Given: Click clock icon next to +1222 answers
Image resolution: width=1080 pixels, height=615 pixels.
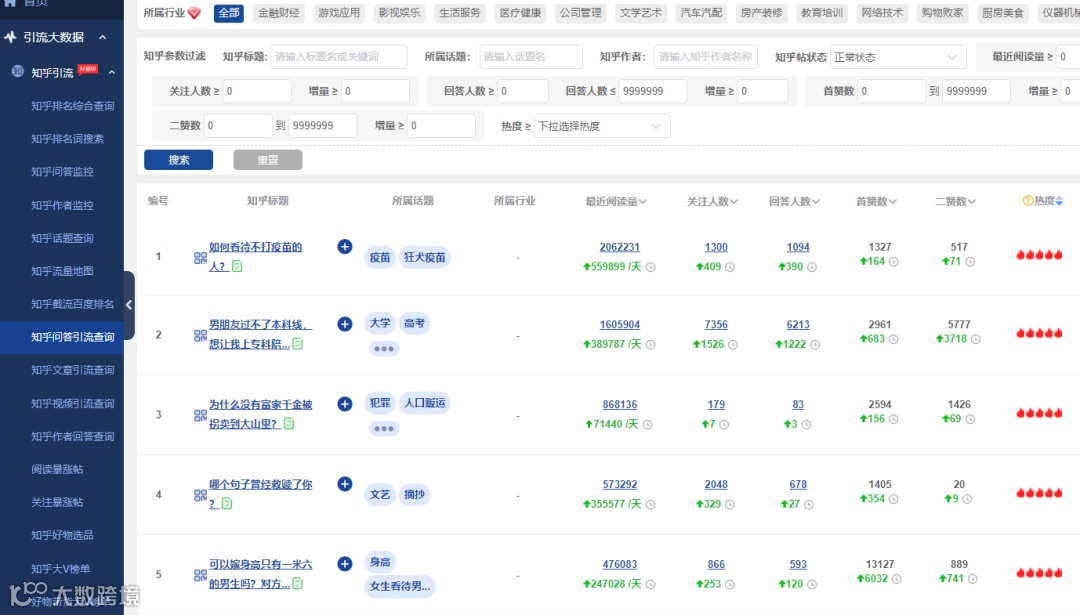Looking at the screenshot, I should (815, 344).
